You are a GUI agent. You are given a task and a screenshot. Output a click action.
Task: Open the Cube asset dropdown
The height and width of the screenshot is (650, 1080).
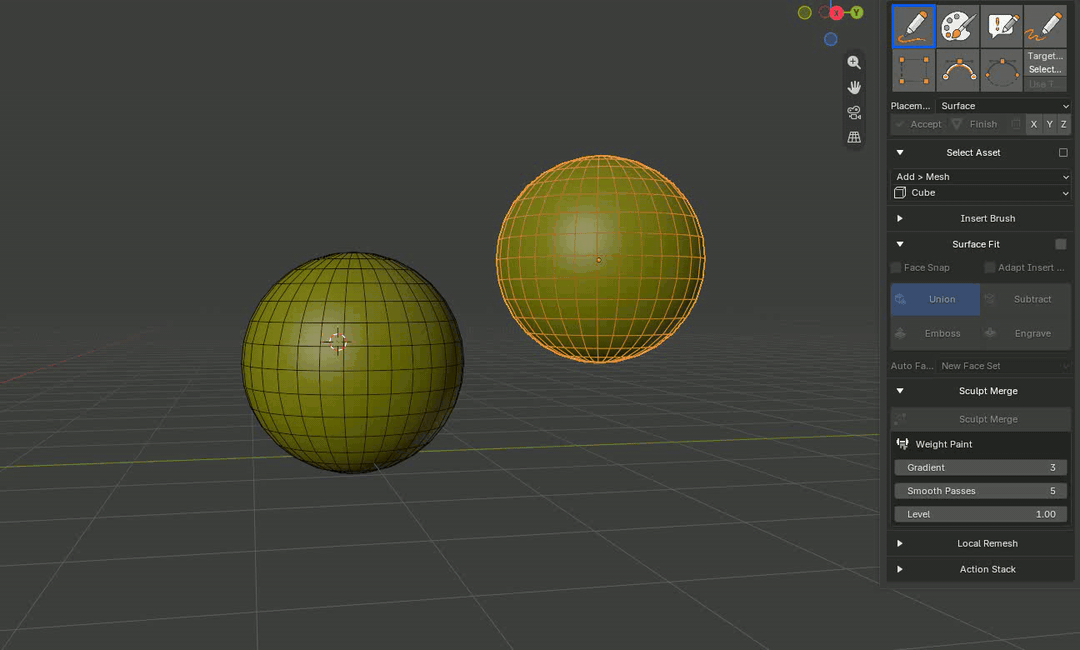pos(982,193)
